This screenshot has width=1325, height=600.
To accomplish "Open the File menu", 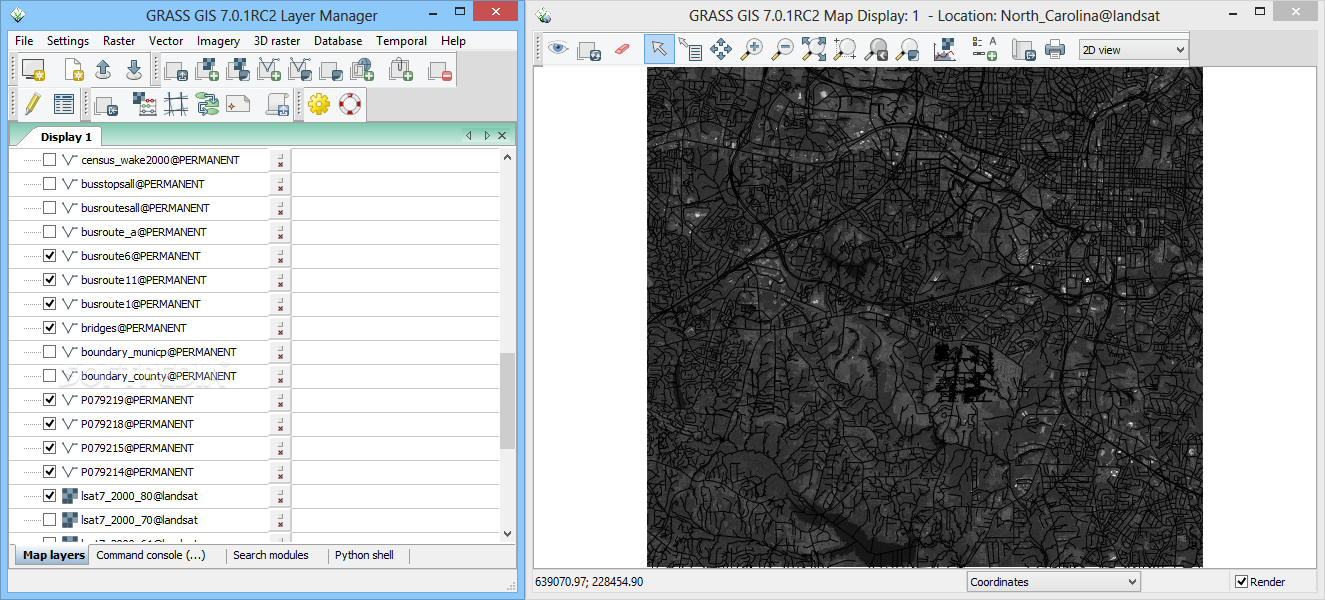I will point(24,41).
